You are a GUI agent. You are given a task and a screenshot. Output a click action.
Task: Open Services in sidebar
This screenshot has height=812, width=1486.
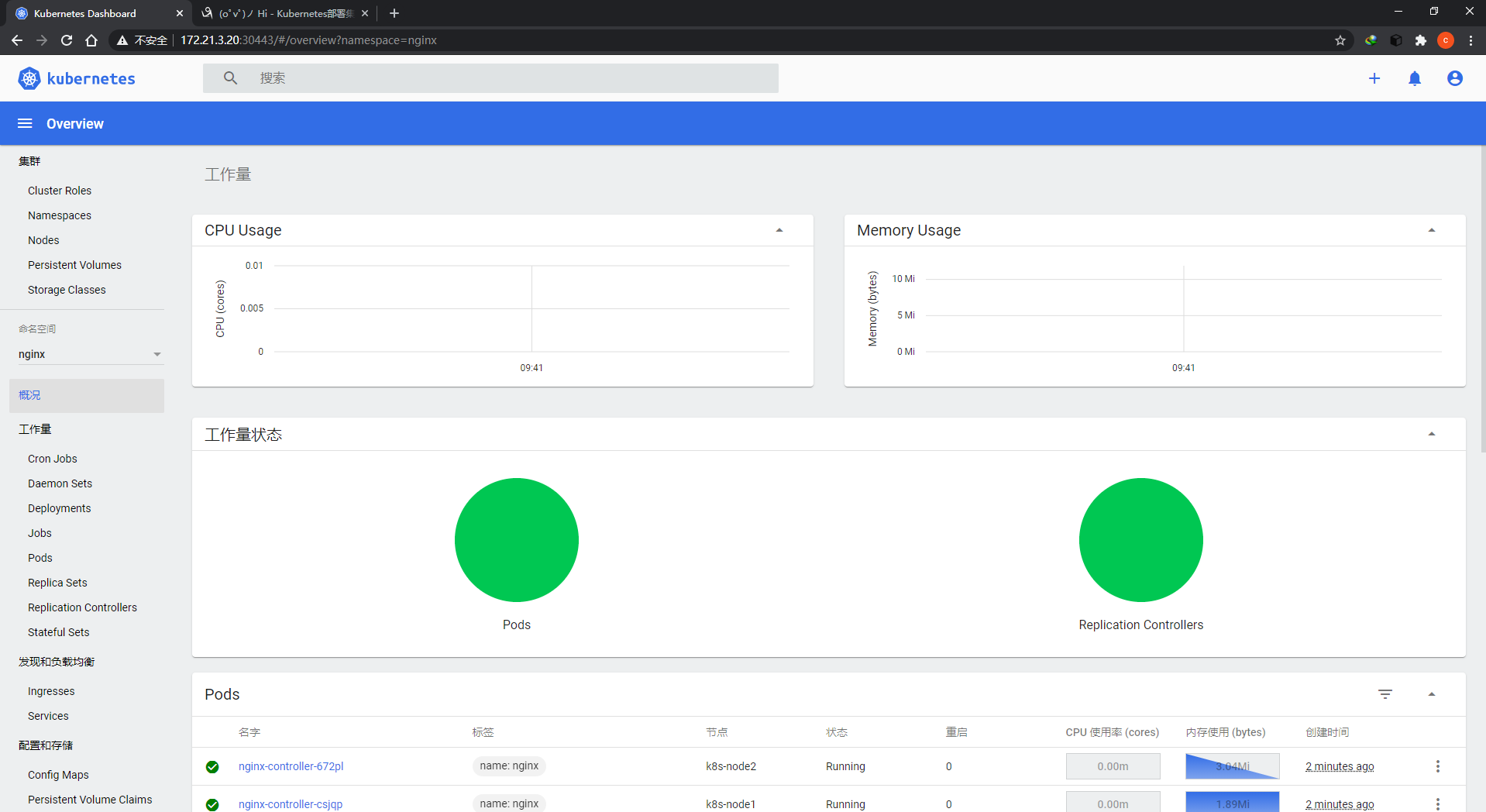(x=48, y=716)
